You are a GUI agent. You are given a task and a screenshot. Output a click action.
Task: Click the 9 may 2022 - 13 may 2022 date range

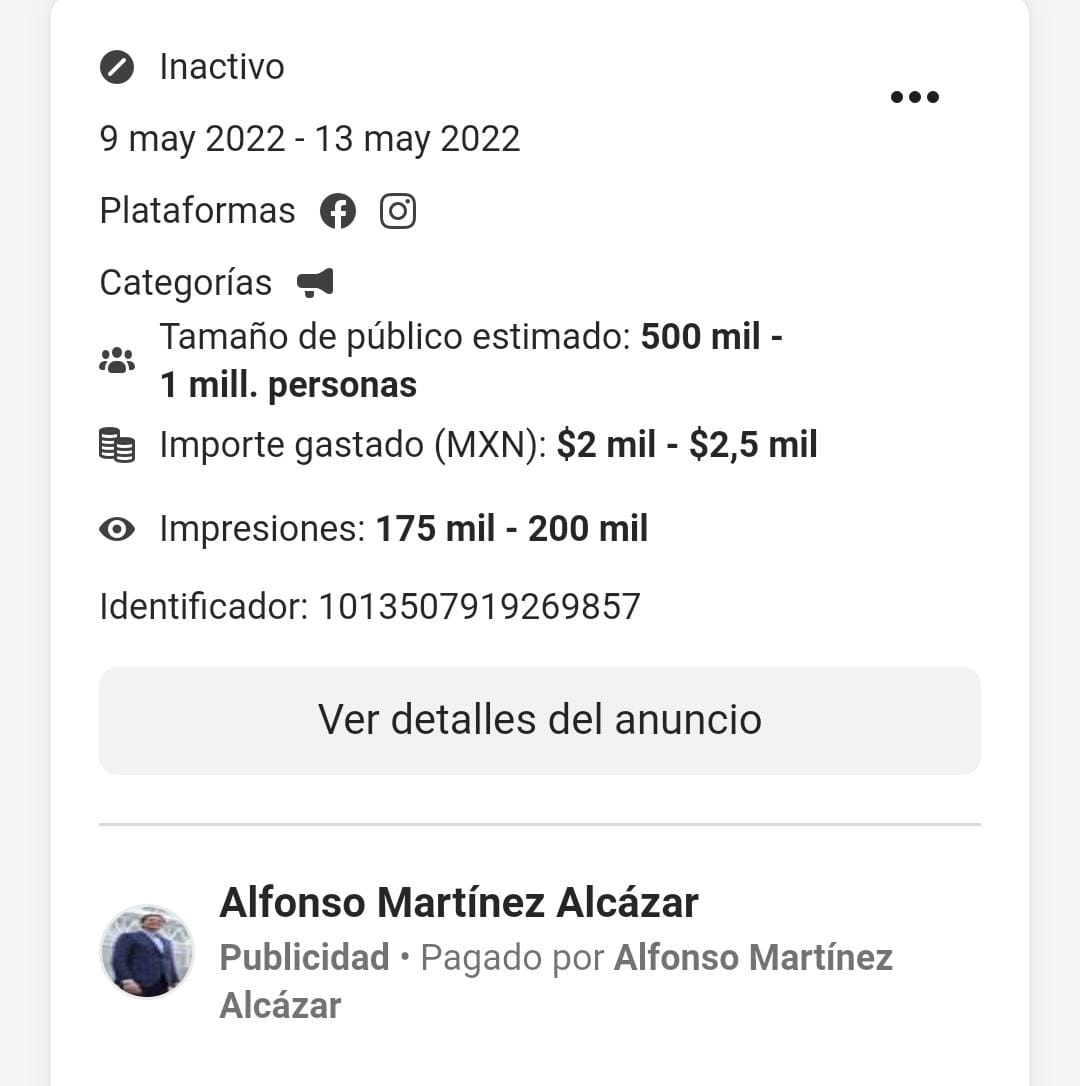click(x=310, y=139)
